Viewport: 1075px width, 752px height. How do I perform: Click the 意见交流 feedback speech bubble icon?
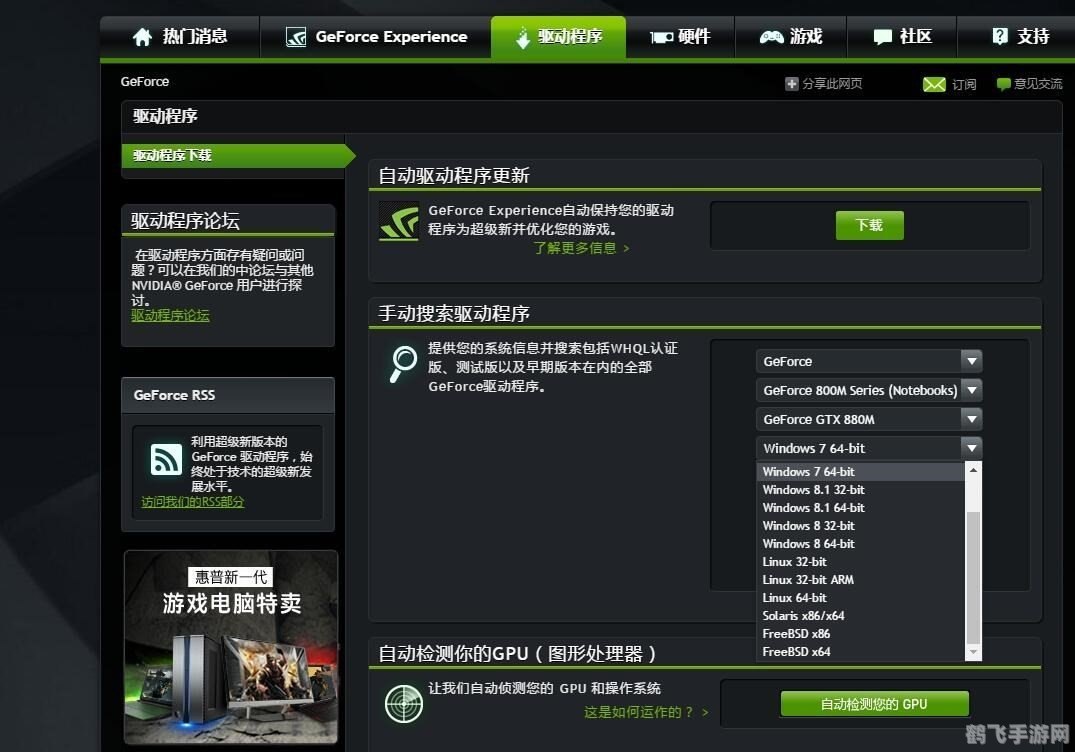coord(1002,84)
